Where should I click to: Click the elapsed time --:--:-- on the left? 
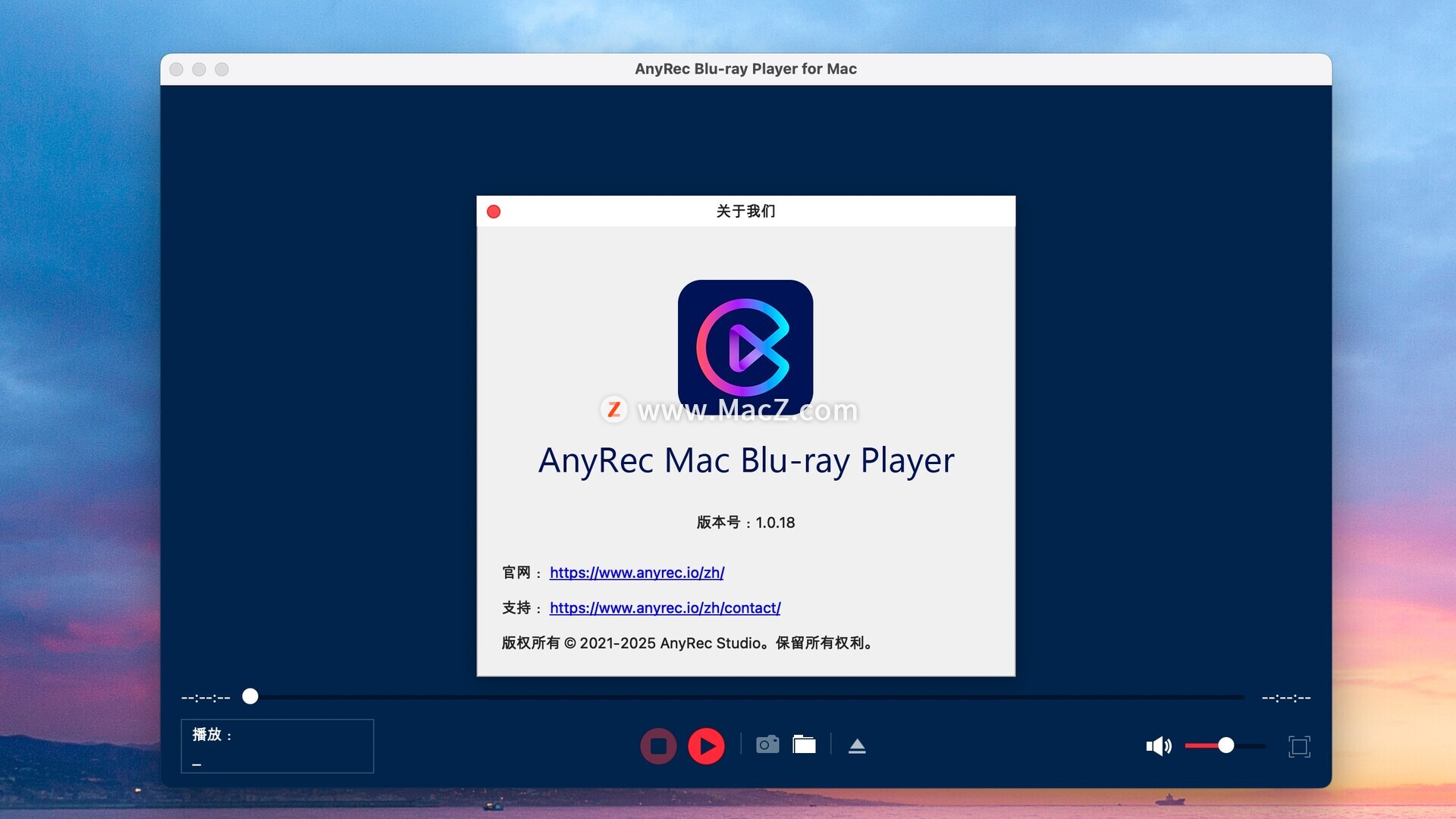(206, 698)
